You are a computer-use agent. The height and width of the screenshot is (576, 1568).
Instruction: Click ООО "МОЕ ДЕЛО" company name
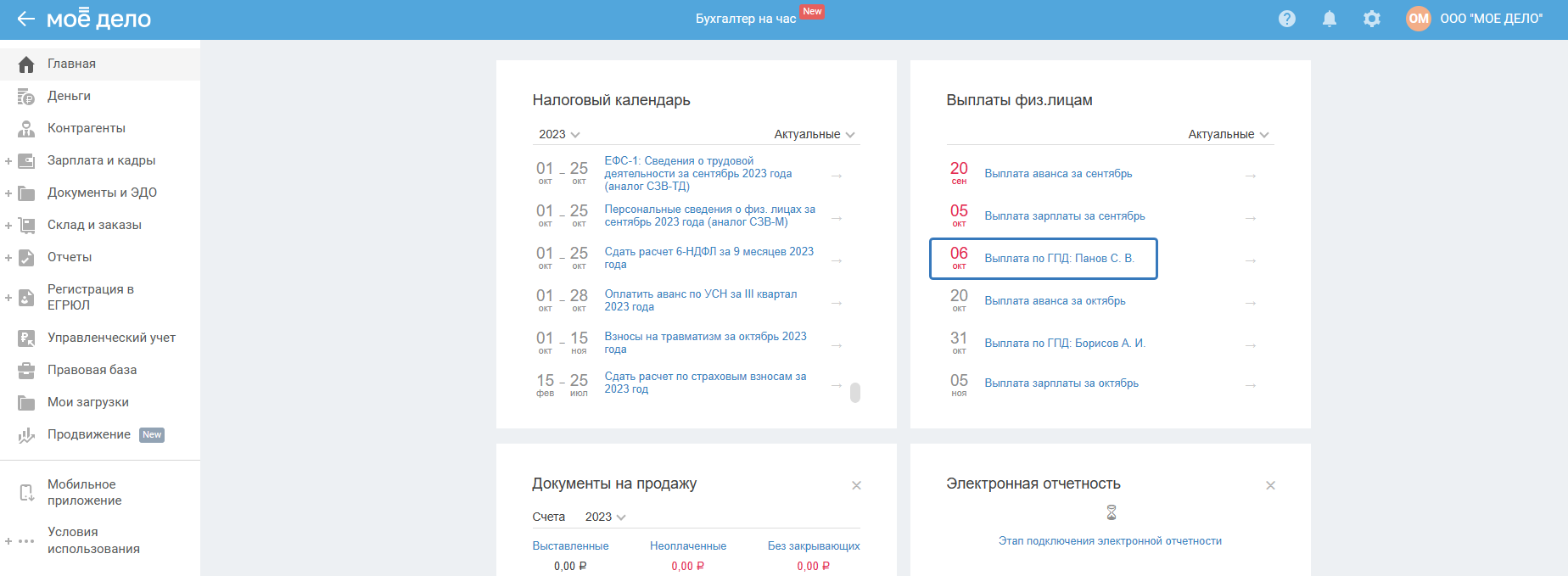click(1492, 19)
